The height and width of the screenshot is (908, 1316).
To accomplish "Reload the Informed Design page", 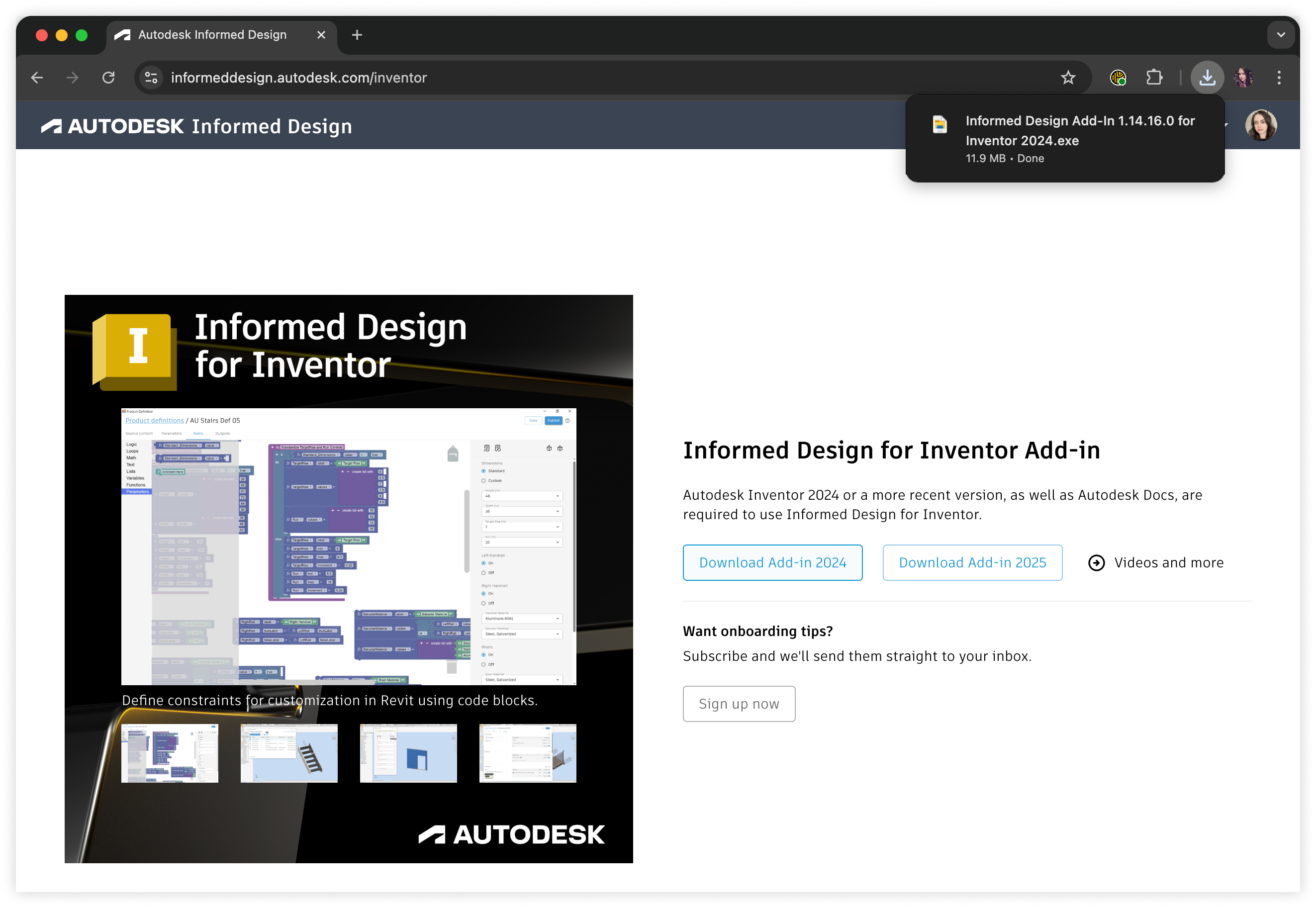I will tap(108, 78).
